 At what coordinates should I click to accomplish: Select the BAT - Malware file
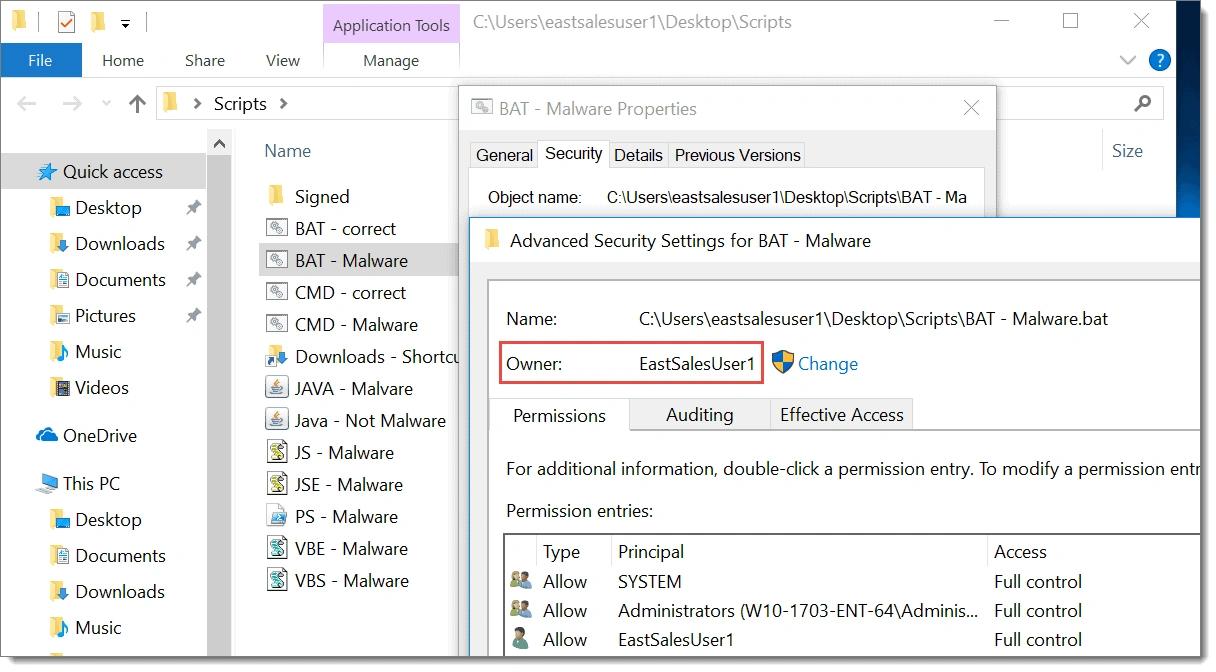(359, 260)
